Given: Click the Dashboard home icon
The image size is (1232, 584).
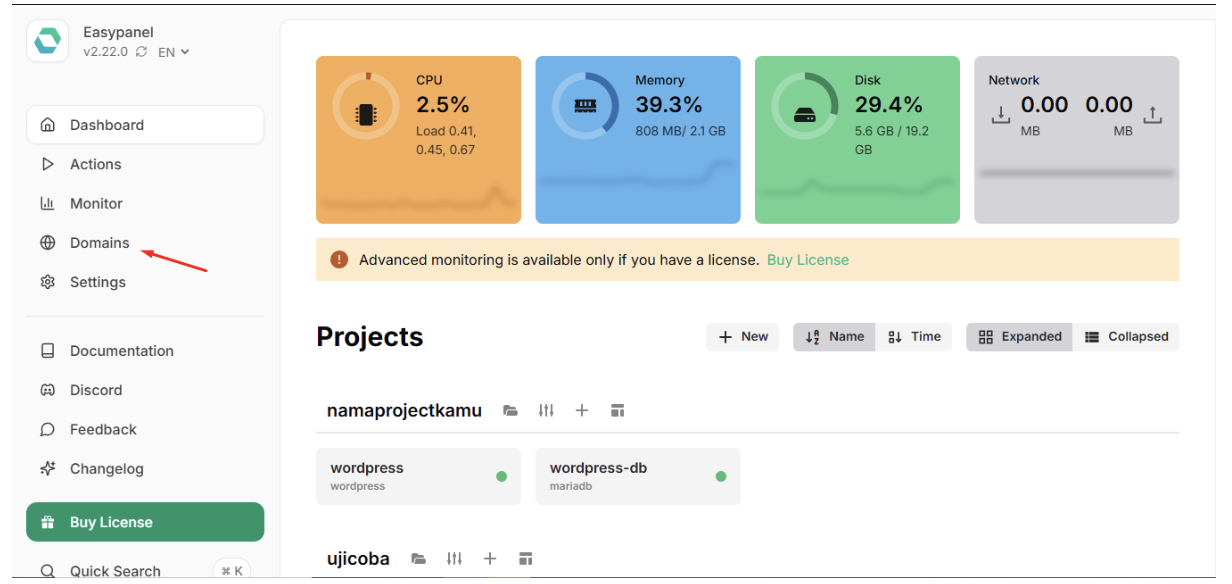Looking at the screenshot, I should point(47,125).
